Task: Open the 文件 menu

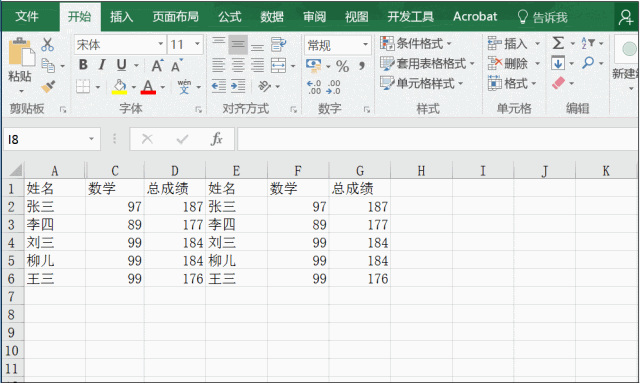Action: pyautogui.click(x=27, y=17)
